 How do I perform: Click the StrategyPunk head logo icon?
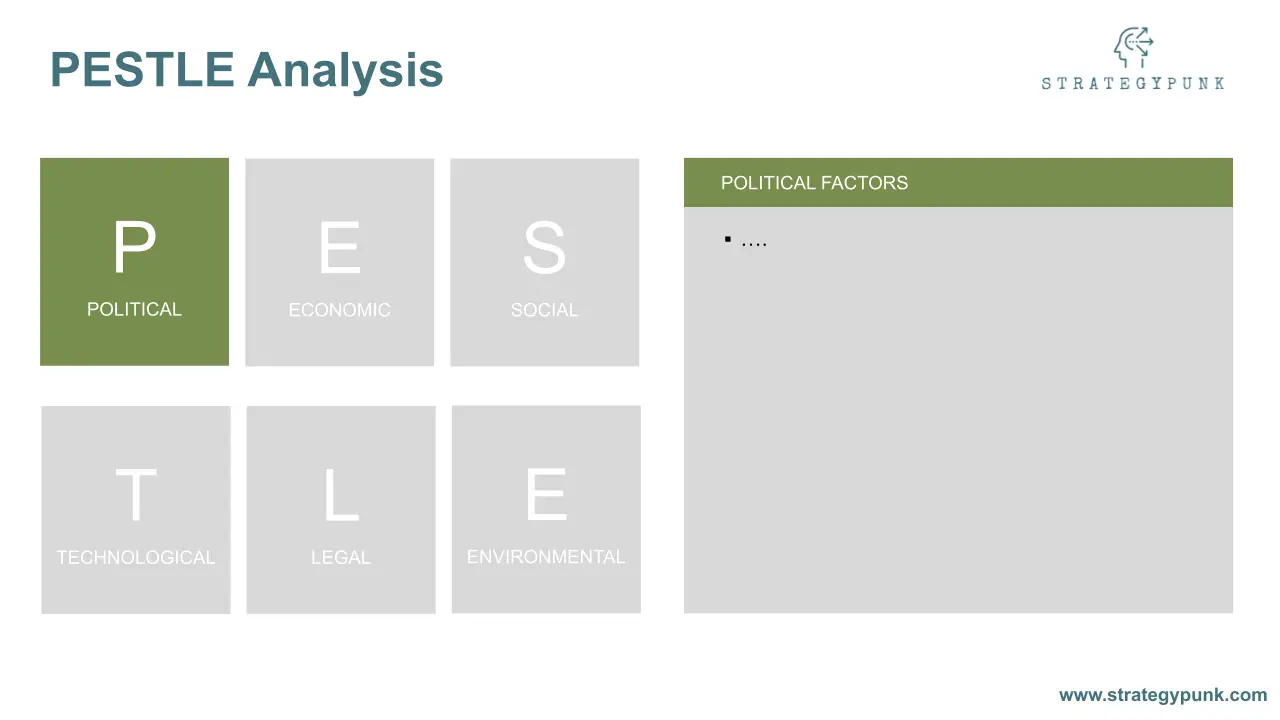click(x=1133, y=47)
